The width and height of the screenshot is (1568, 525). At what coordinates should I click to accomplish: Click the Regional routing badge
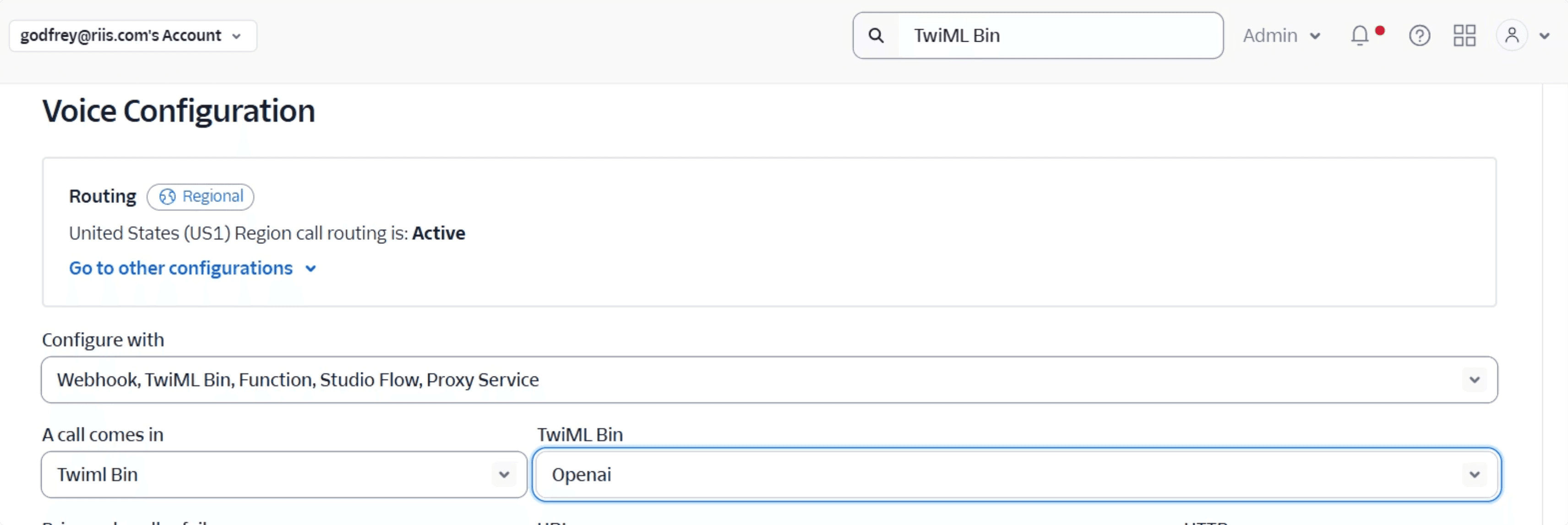pyautogui.click(x=200, y=197)
